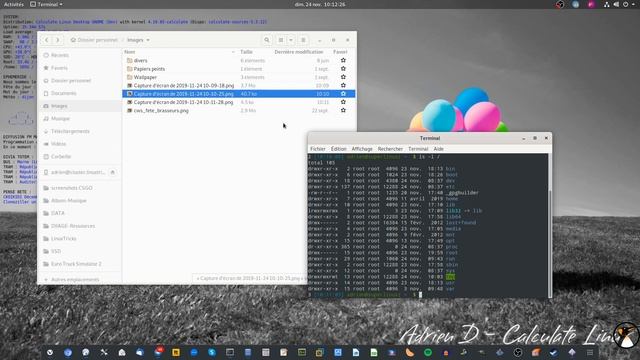Image resolution: width=640 pixels, height=360 pixels.
Task: Open network indicator in top bar
Action: (x=607, y=4)
